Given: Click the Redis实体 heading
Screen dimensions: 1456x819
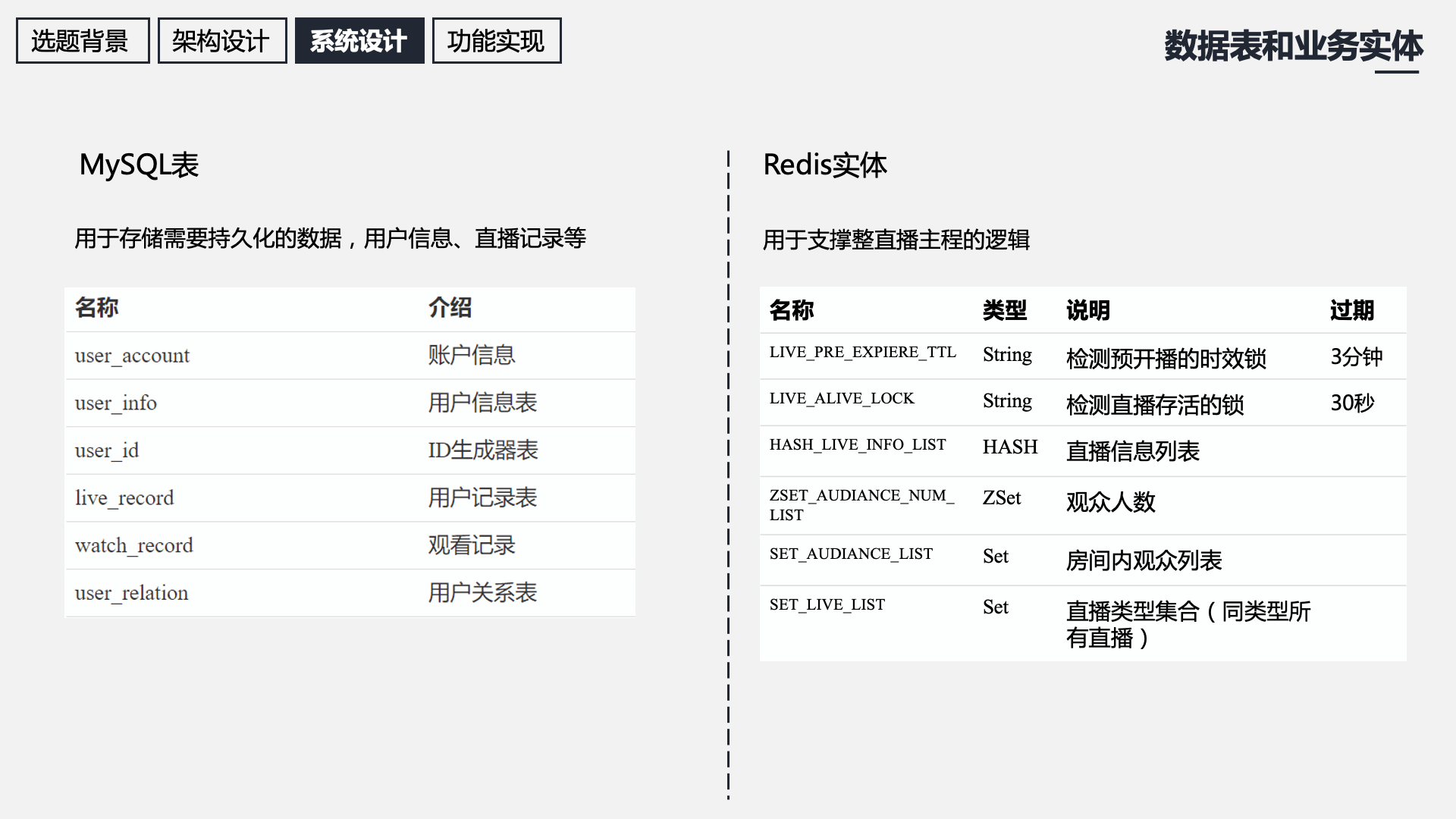Looking at the screenshot, I should [824, 165].
